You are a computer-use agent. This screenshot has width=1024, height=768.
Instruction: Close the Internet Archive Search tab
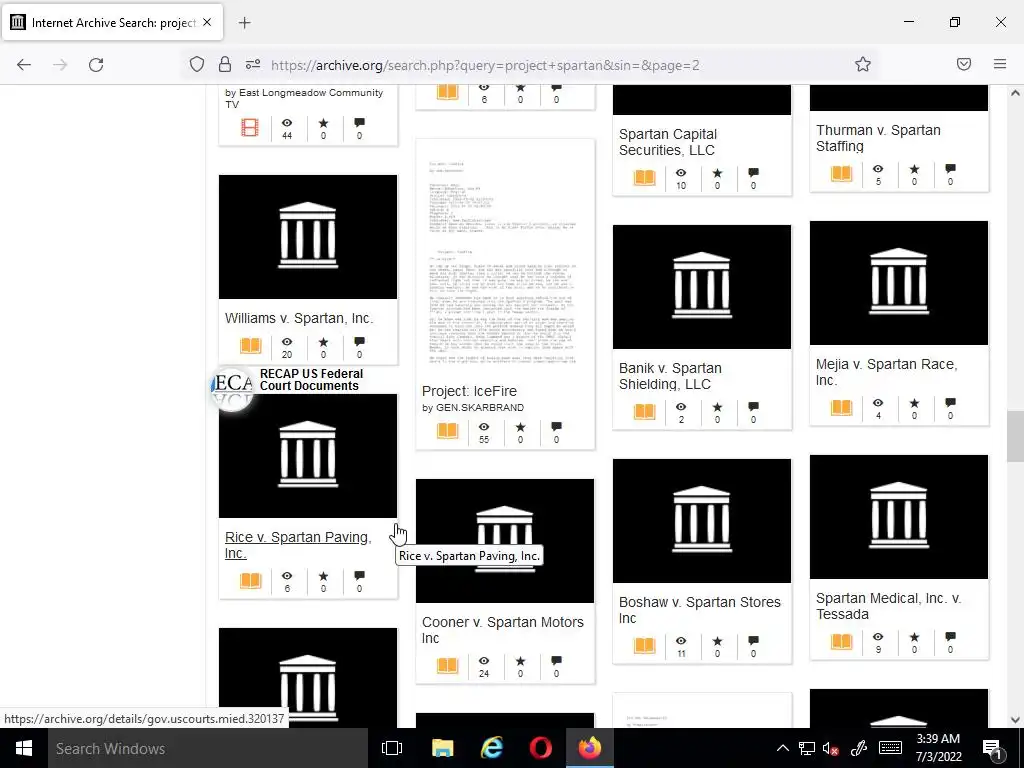207,22
